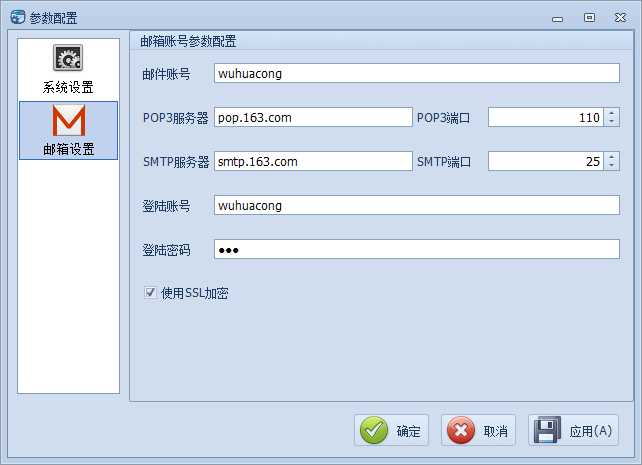Focus the 邮件账号 input field
The height and width of the screenshot is (465, 642).
416,73
